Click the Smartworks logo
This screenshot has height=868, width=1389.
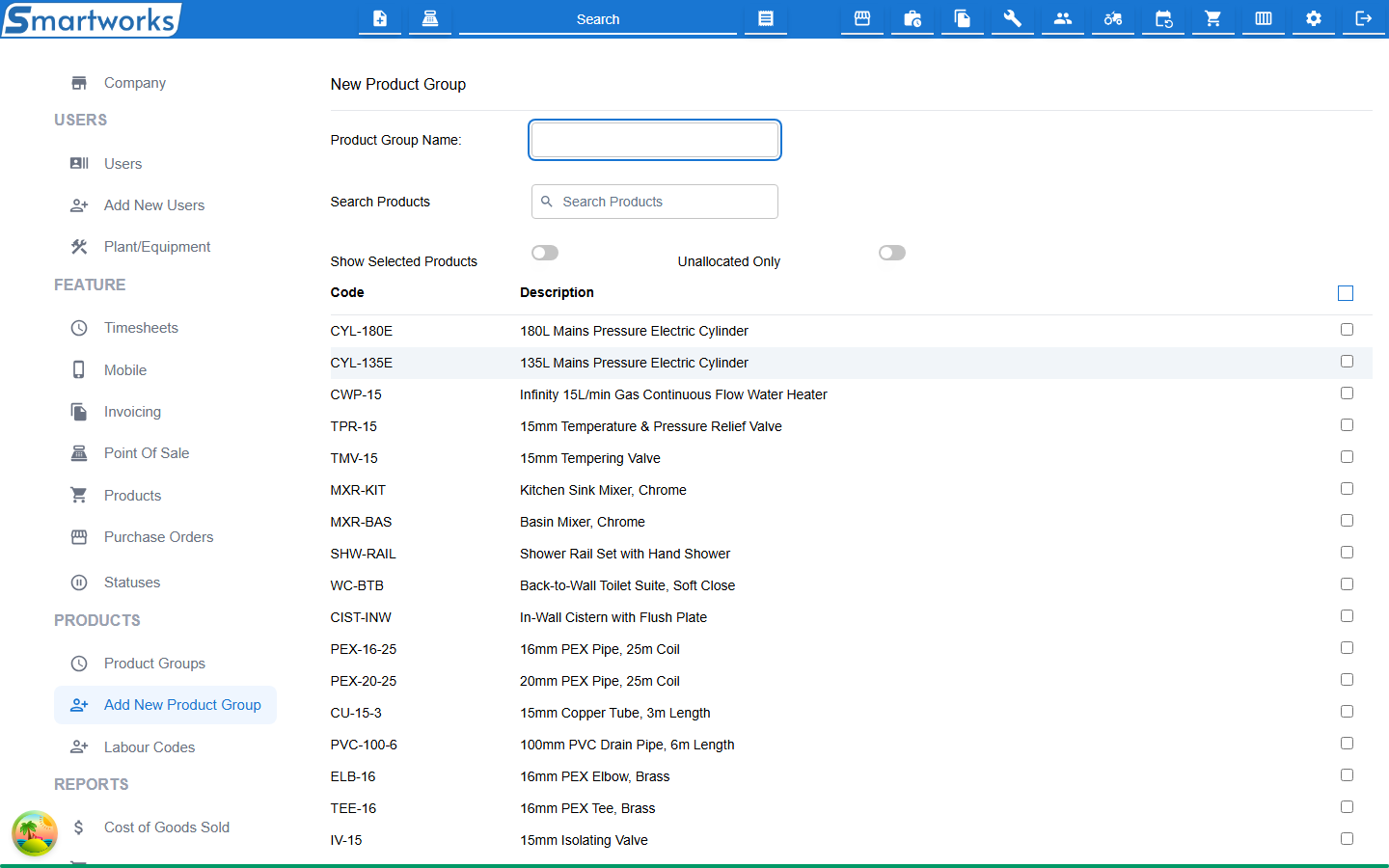(x=91, y=19)
